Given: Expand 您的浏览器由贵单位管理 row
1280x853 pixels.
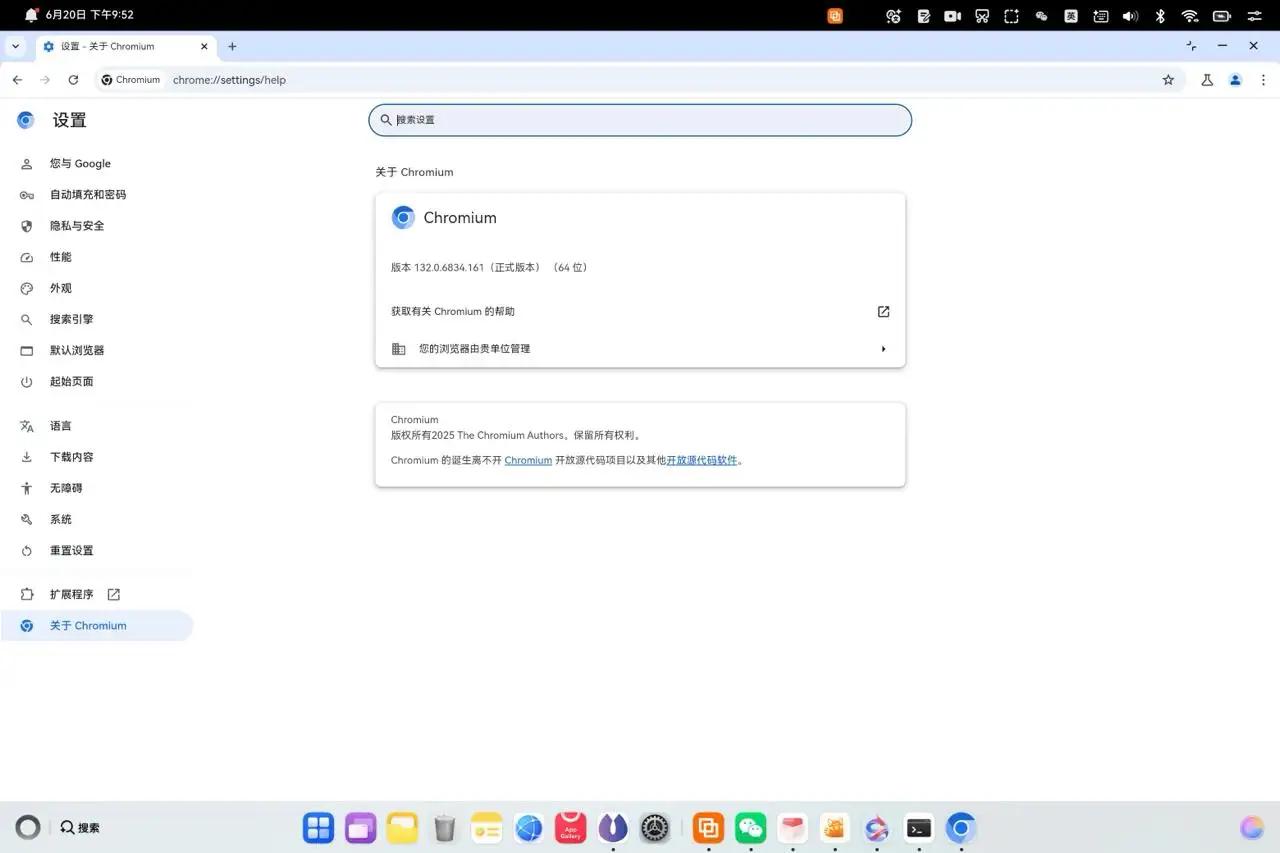Looking at the screenshot, I should tap(640, 349).
